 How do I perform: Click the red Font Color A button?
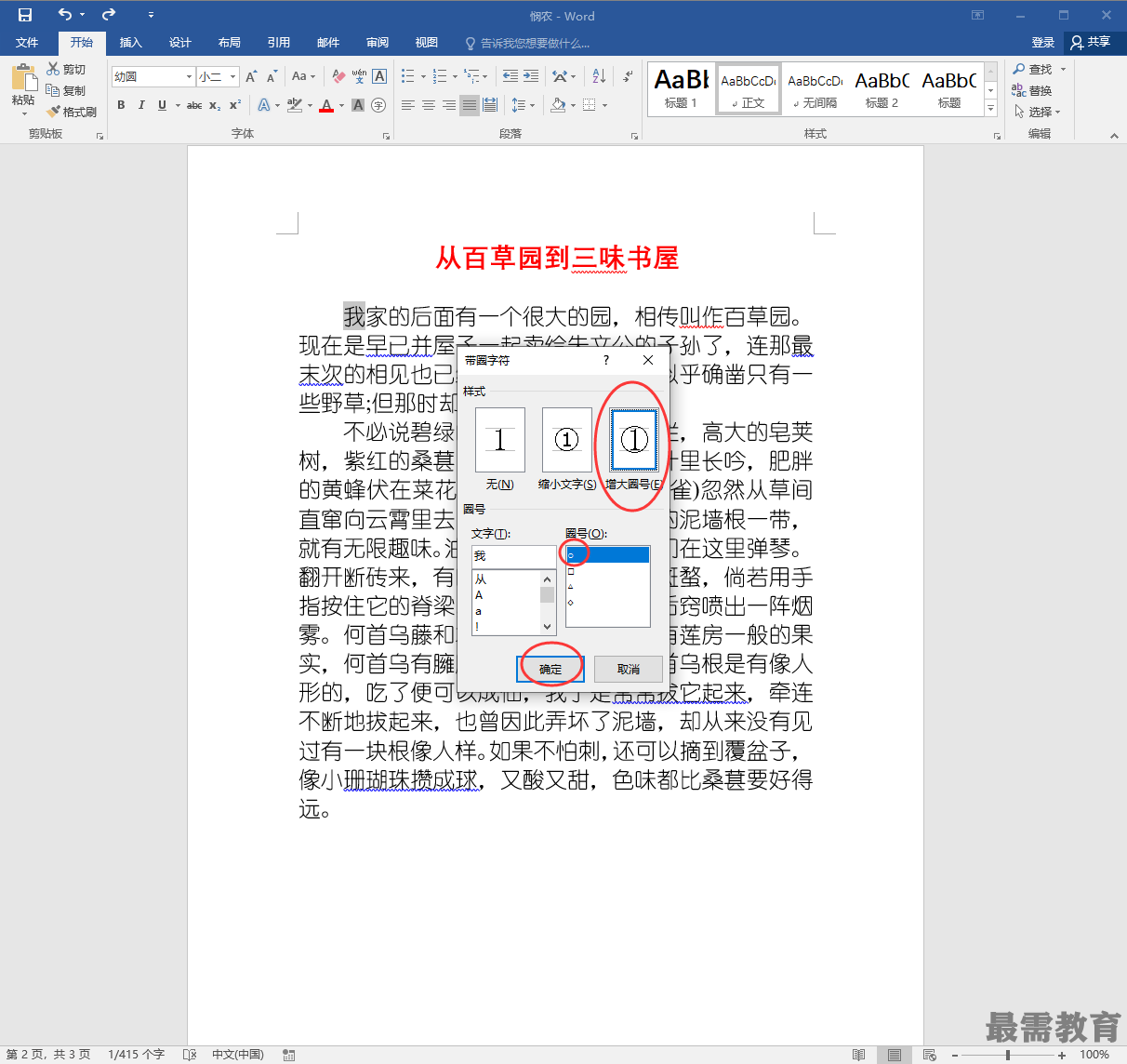pyautogui.click(x=326, y=105)
